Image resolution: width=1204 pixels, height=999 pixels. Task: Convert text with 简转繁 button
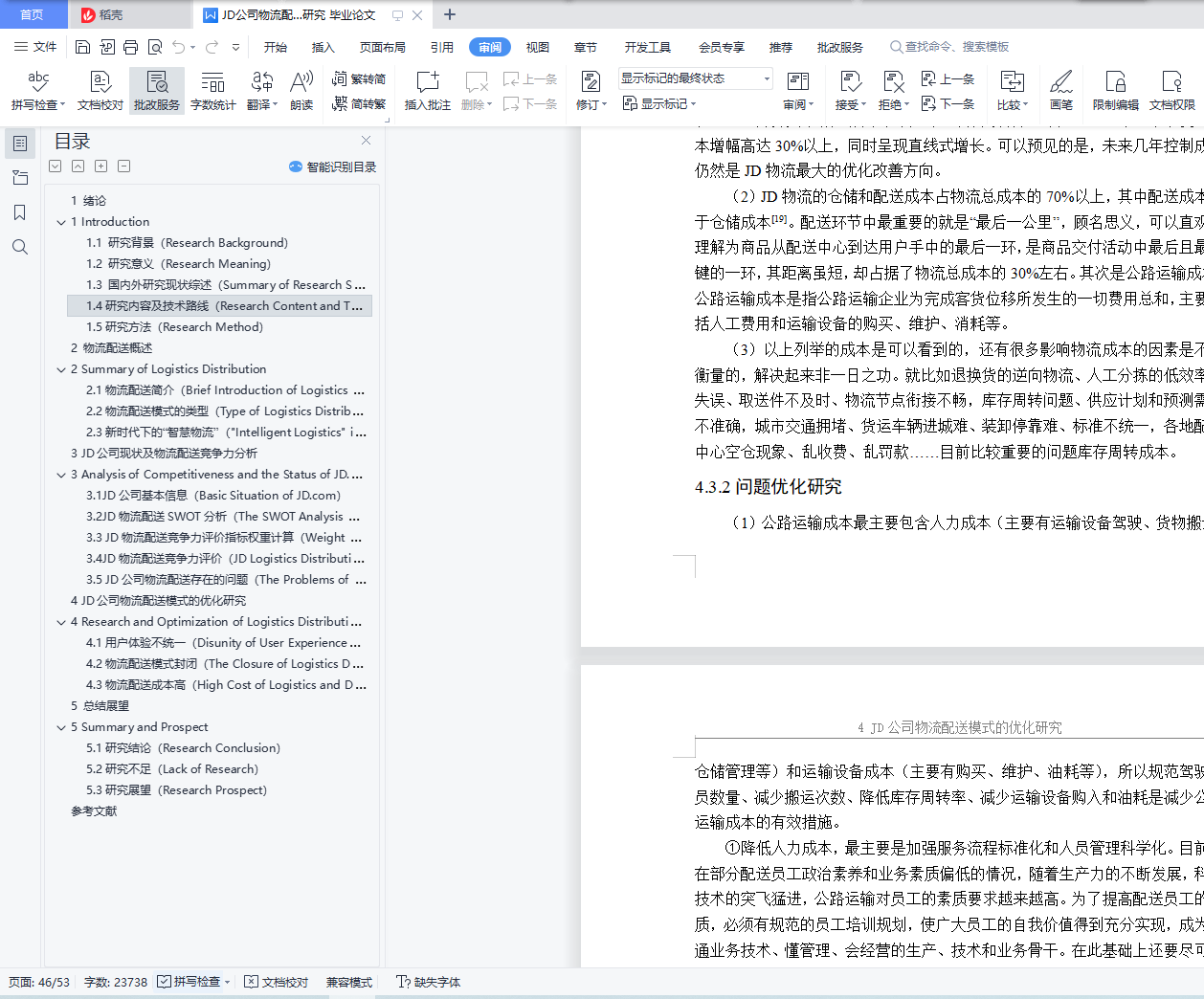coord(359,103)
